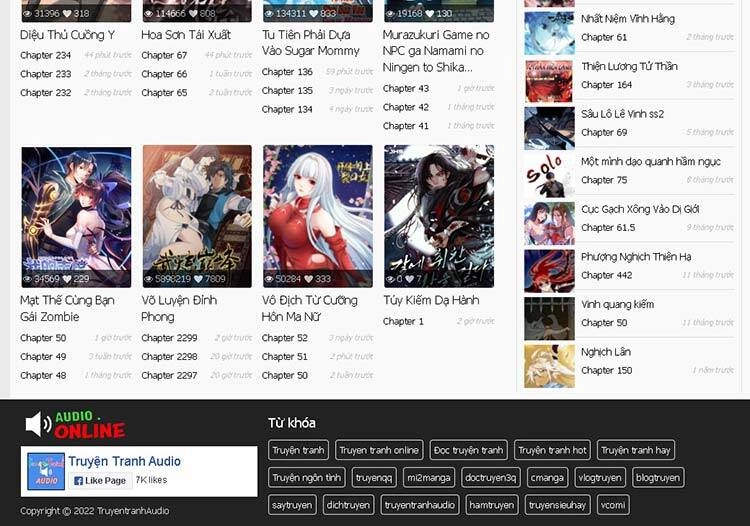The height and width of the screenshot is (526, 750).
Task: Click the Truyện Tranh Audio Facebook page avatar
Action: point(46,471)
